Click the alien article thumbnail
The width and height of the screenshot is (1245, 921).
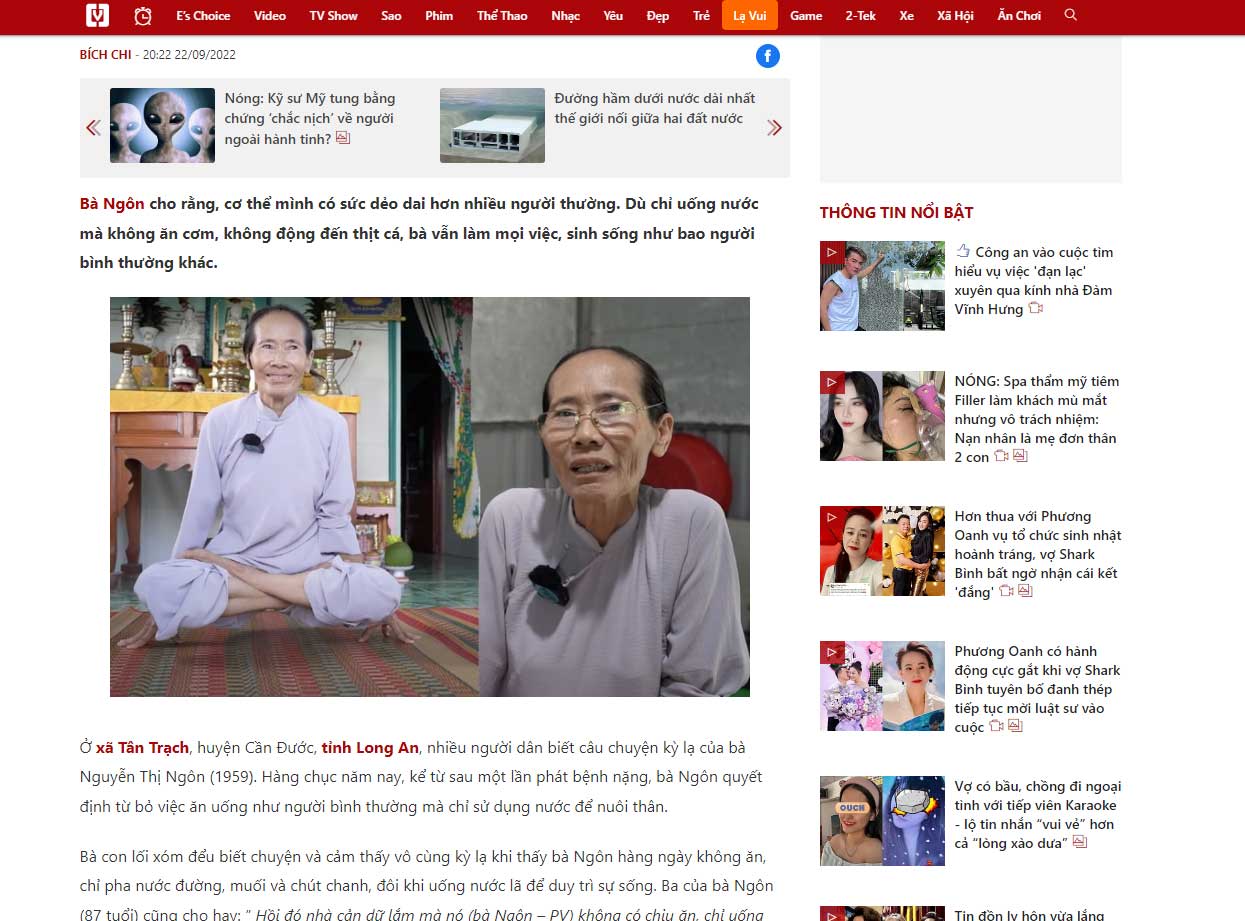[x=162, y=125]
